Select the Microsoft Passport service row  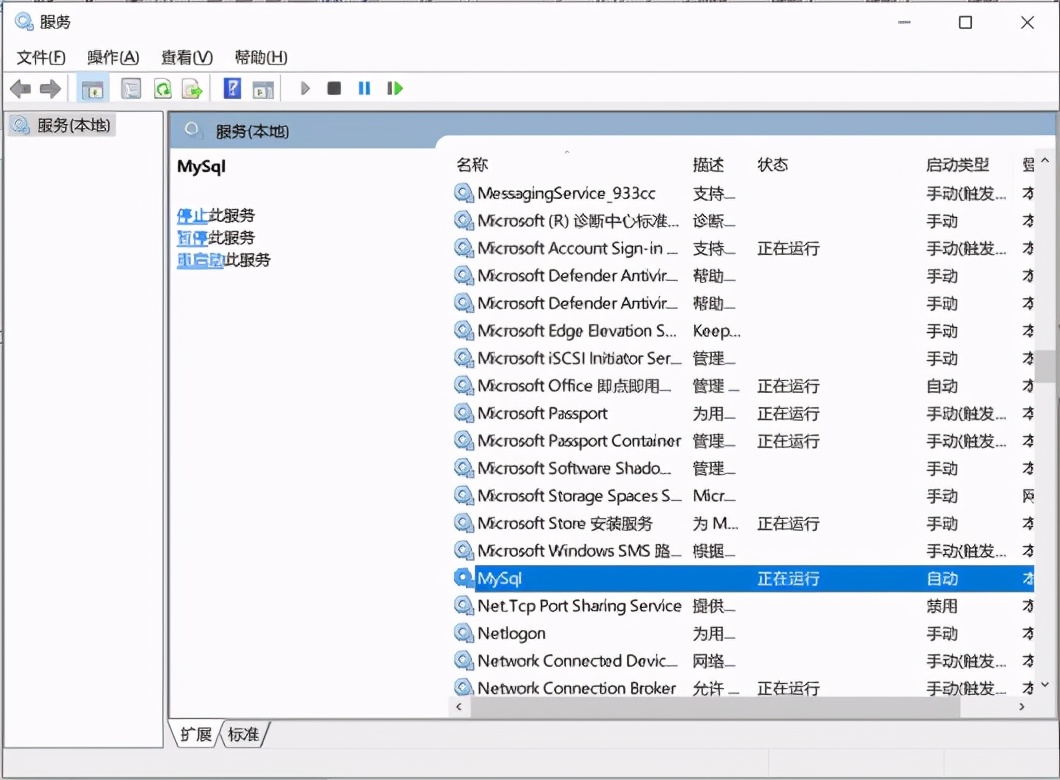click(743, 414)
